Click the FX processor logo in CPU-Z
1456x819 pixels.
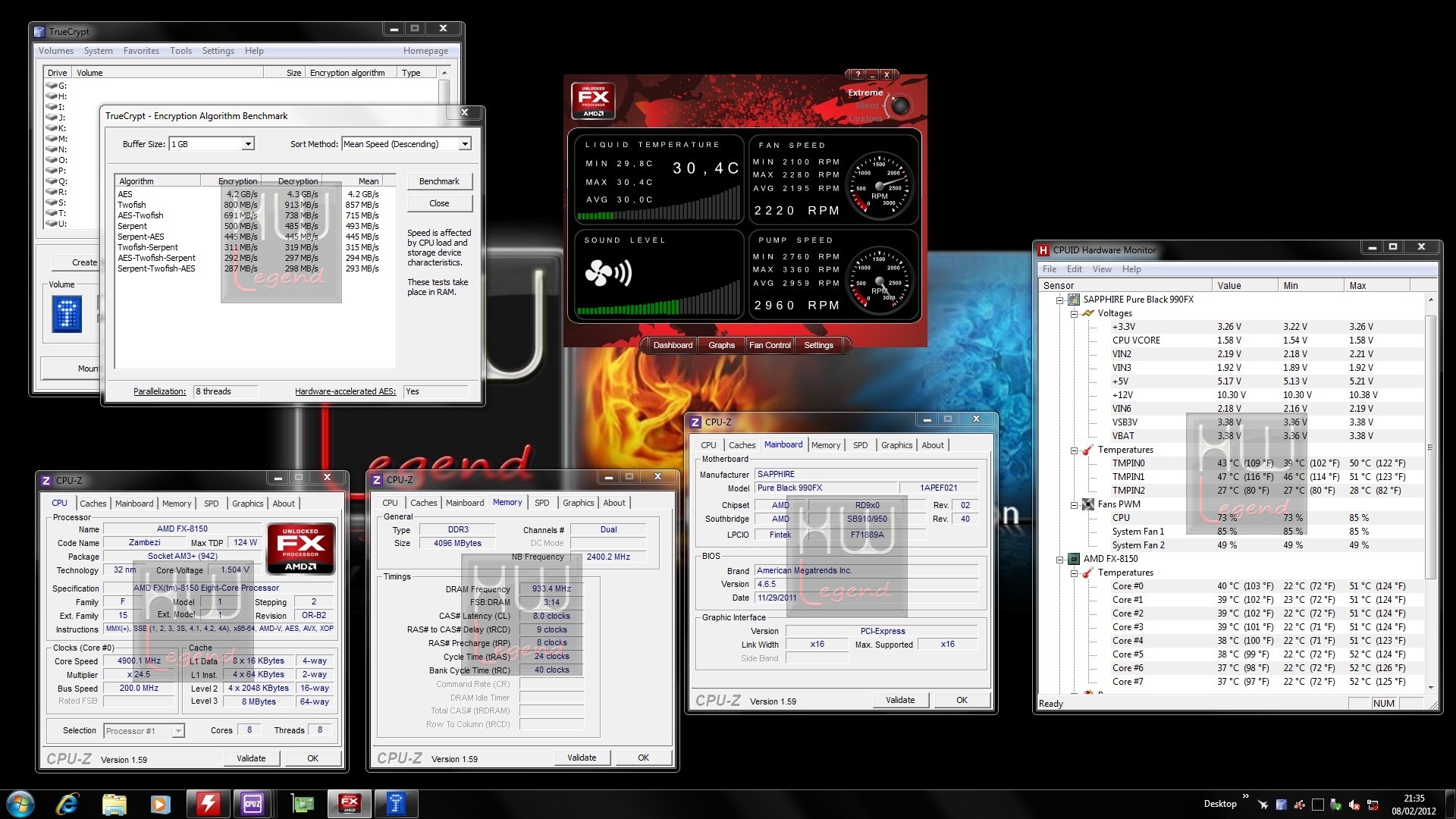[x=301, y=548]
